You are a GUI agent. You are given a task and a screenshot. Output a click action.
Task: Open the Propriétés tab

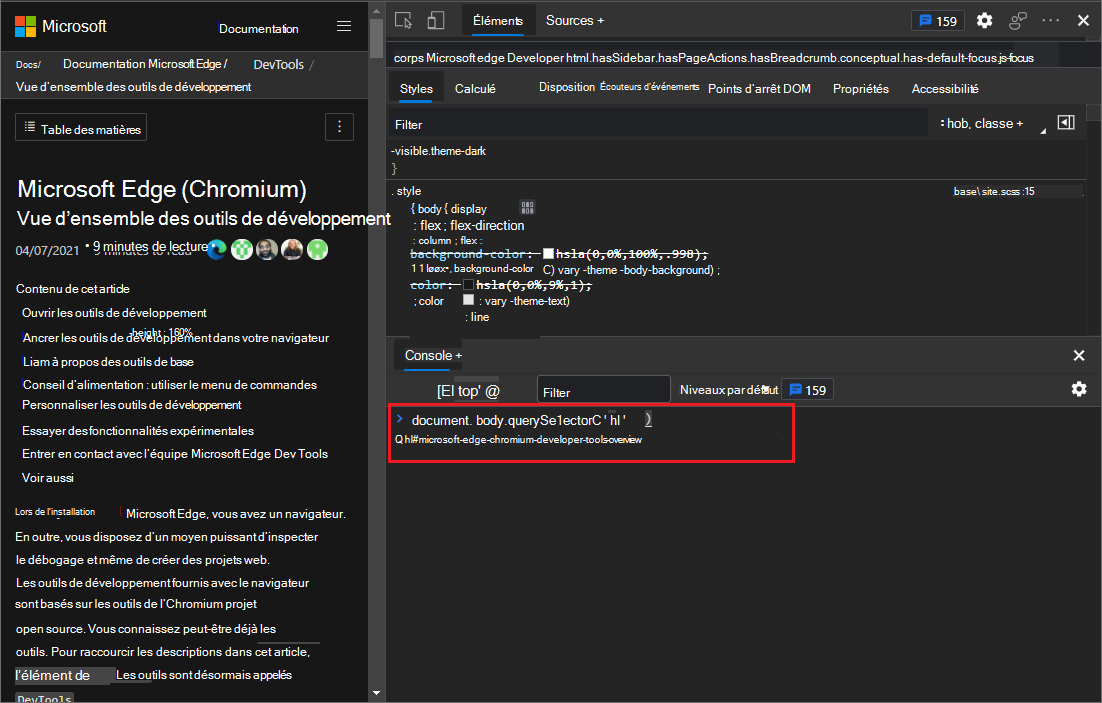[x=860, y=89]
